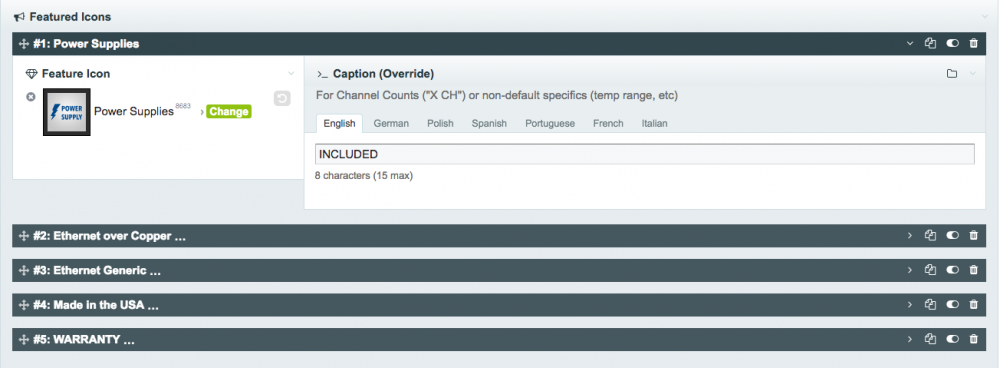Duplicate the #3 Ethernet Generic item
This screenshot has width=1000, height=368.
(930, 270)
